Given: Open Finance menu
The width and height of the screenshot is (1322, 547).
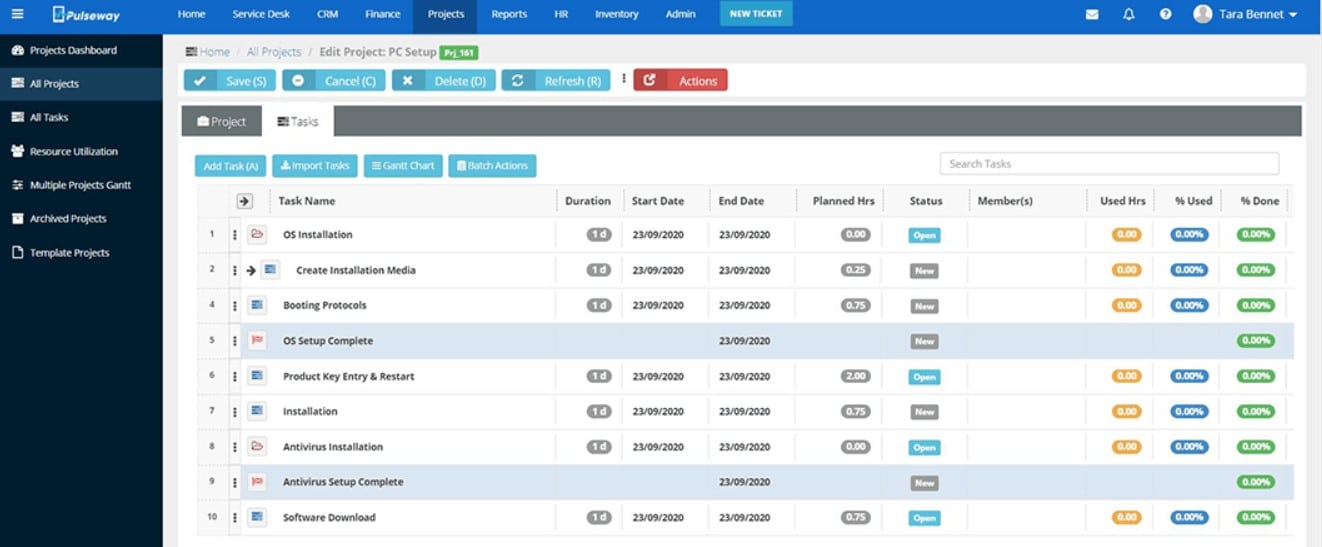Looking at the screenshot, I should click(383, 14).
